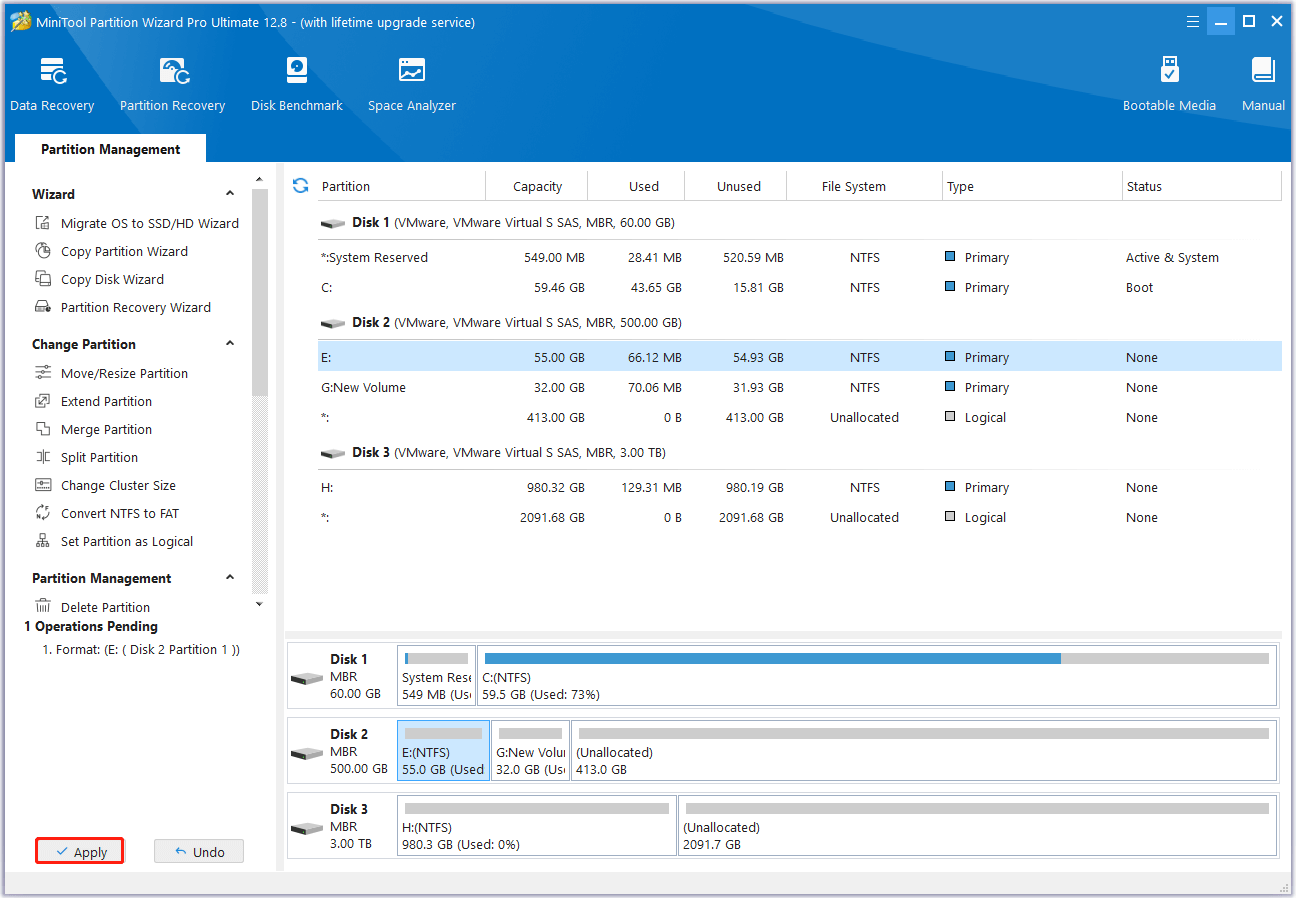Image resolution: width=1296 pixels, height=898 pixels.
Task: Open the Data Recovery tool
Action: [52, 84]
